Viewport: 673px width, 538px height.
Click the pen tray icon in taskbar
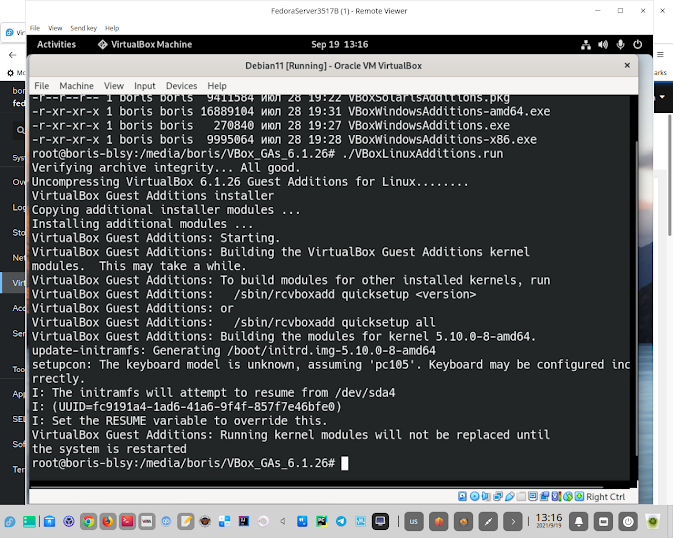pos(488,521)
